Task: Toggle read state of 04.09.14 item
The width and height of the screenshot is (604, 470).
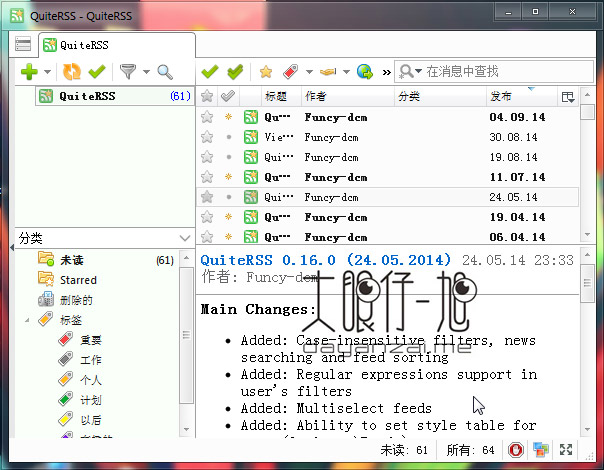Action: (228, 116)
